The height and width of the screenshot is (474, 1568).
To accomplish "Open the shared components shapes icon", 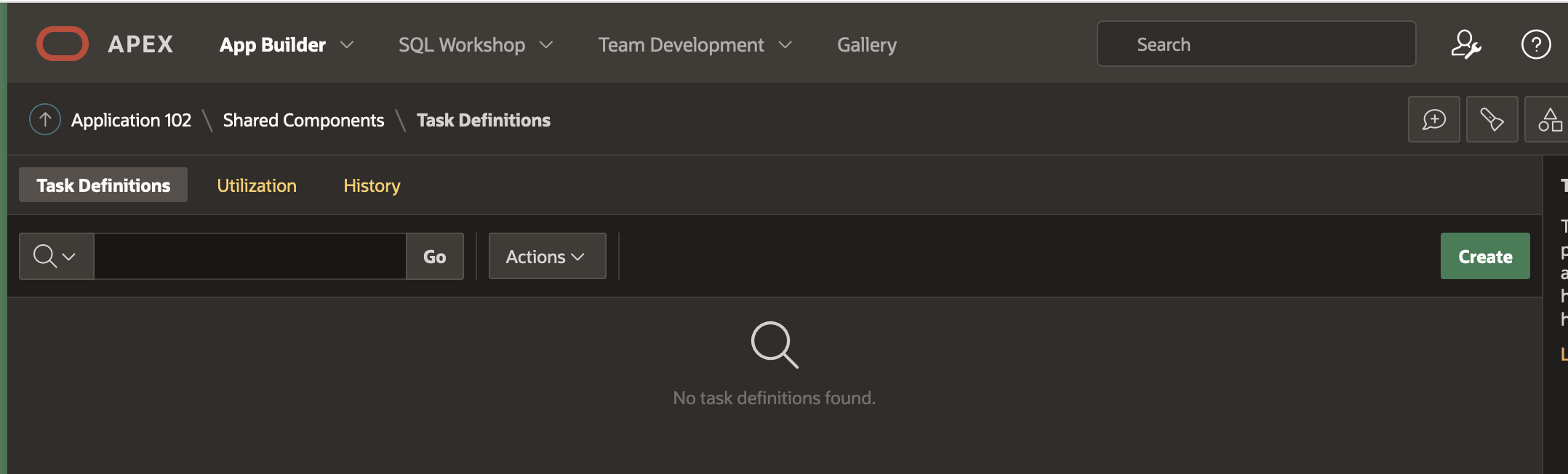I will pyautogui.click(x=1549, y=119).
